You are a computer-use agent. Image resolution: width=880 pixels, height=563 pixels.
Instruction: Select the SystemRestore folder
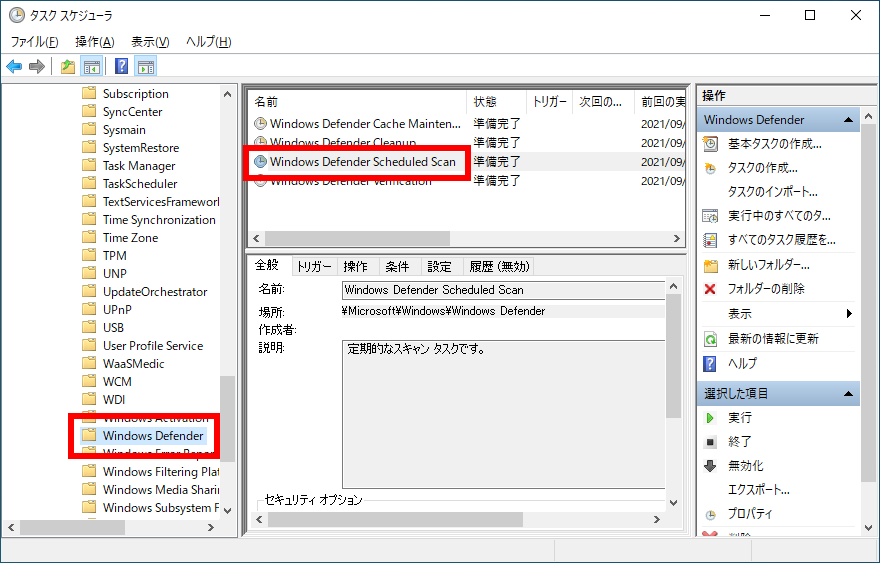click(x=141, y=148)
